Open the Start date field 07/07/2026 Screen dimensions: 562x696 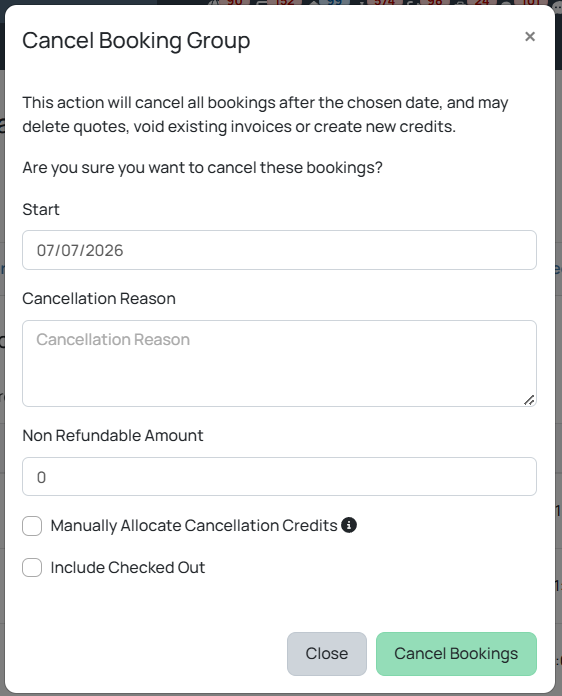click(279, 250)
